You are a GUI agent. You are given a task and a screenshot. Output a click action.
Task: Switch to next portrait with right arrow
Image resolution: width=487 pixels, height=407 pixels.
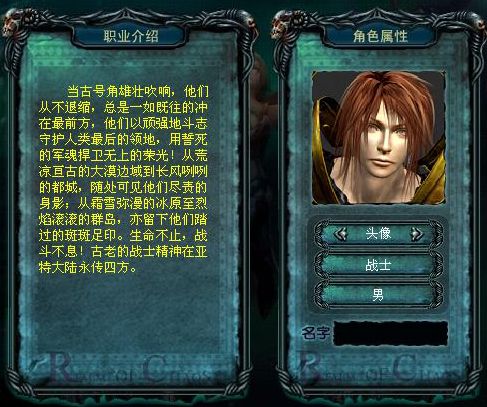(417, 234)
